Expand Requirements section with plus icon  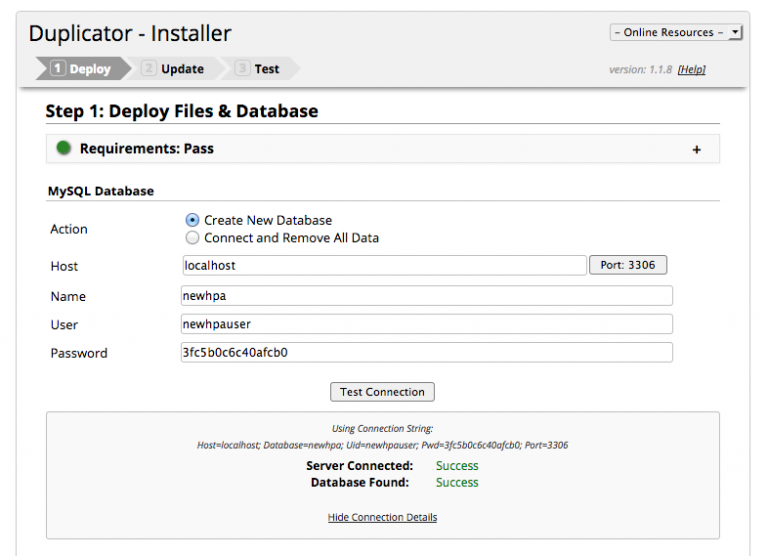click(x=696, y=149)
